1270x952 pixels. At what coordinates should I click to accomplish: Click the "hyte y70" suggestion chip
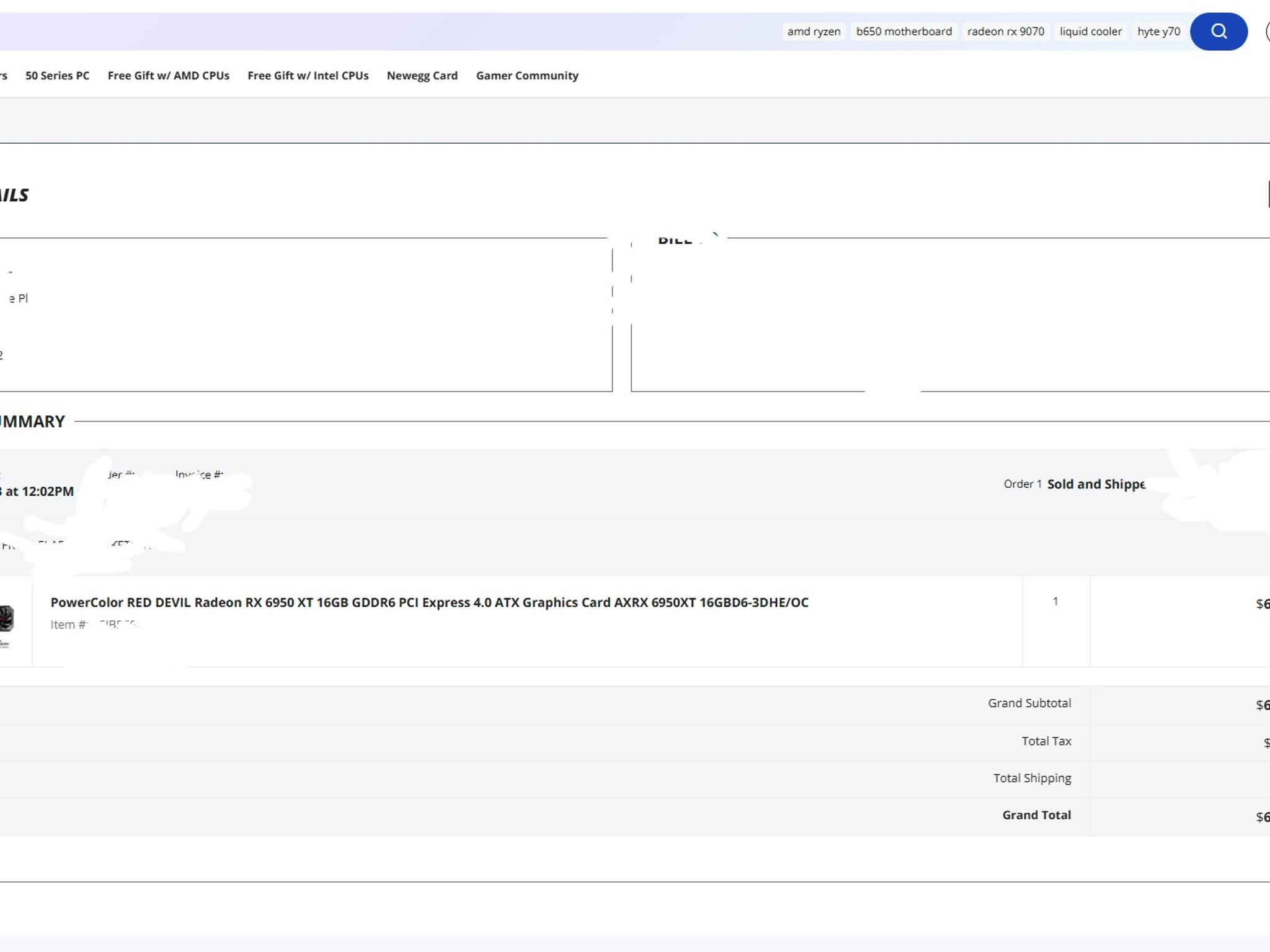tap(1158, 32)
